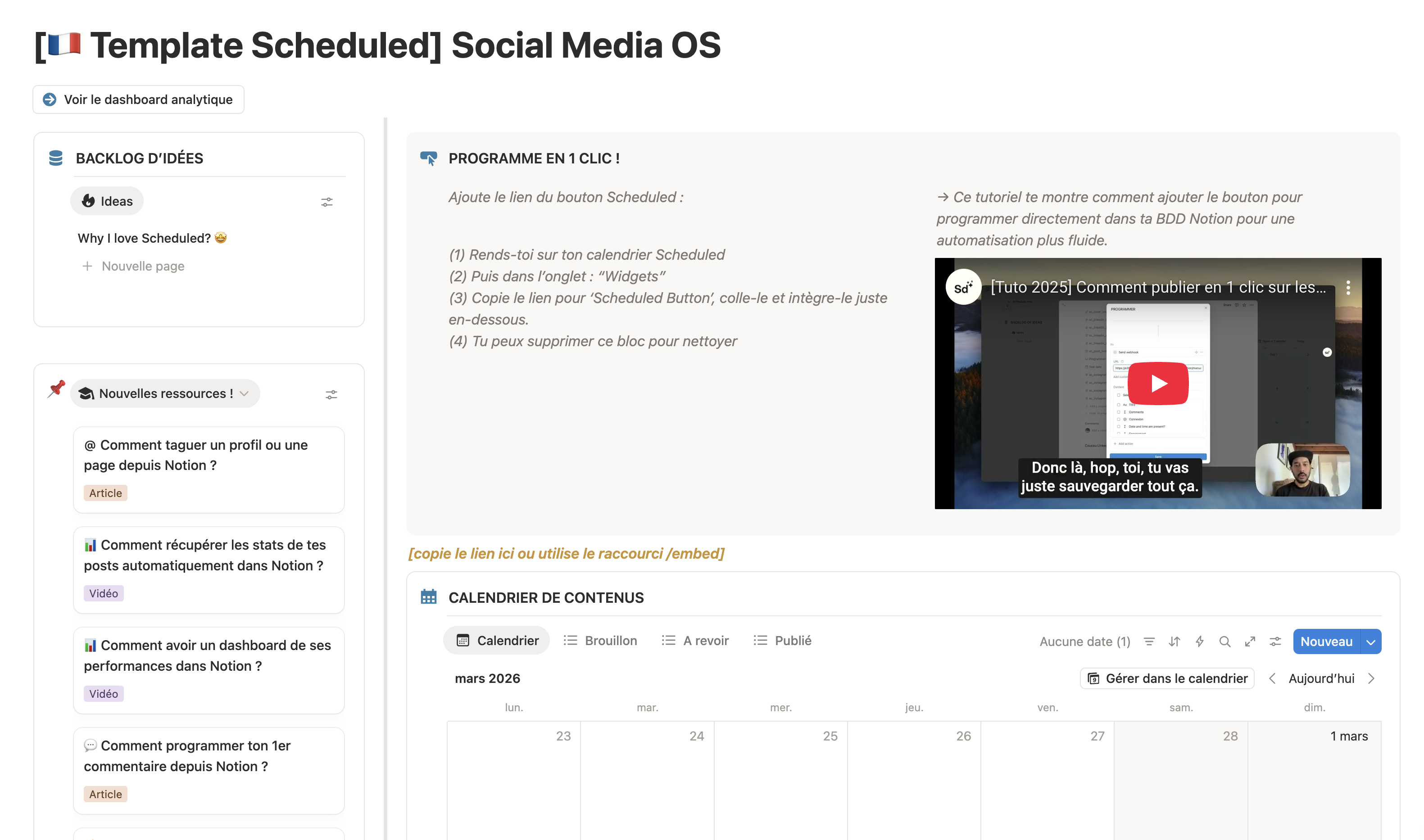This screenshot has height=840, width=1424.
Task: Go to next month using the right chevron
Action: pos(1371,678)
